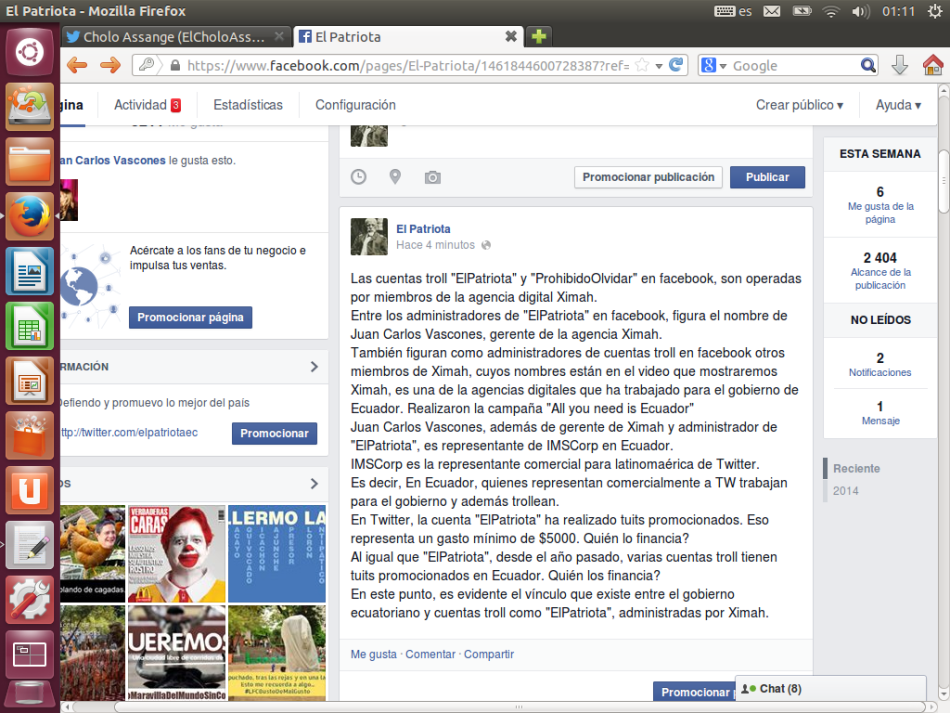Click the browser forward arrow
This screenshot has width=950, height=713.
110,65
